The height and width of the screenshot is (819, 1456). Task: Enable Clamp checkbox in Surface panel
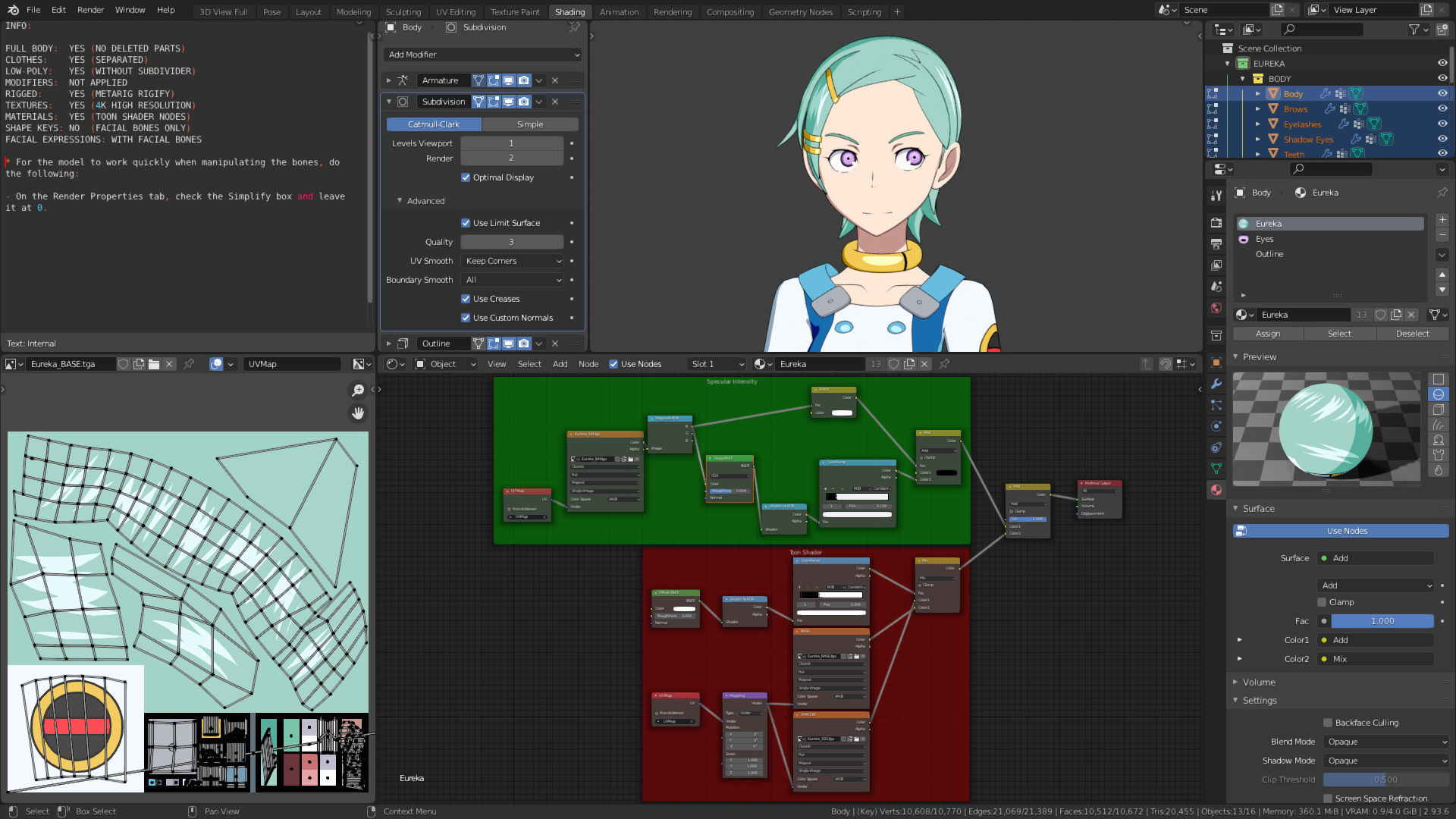[1322, 602]
